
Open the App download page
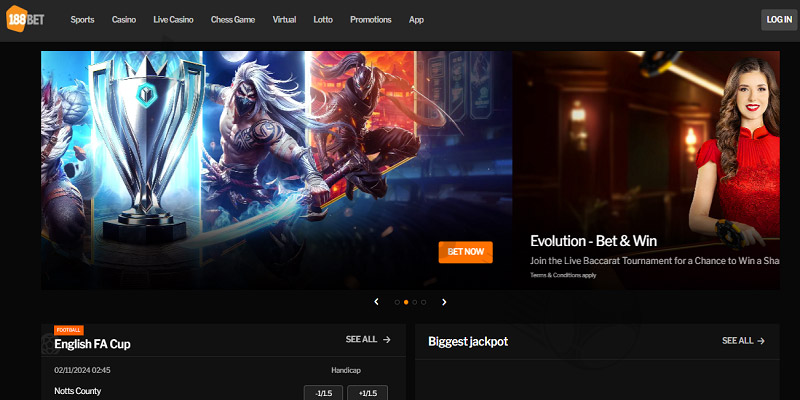(x=416, y=20)
